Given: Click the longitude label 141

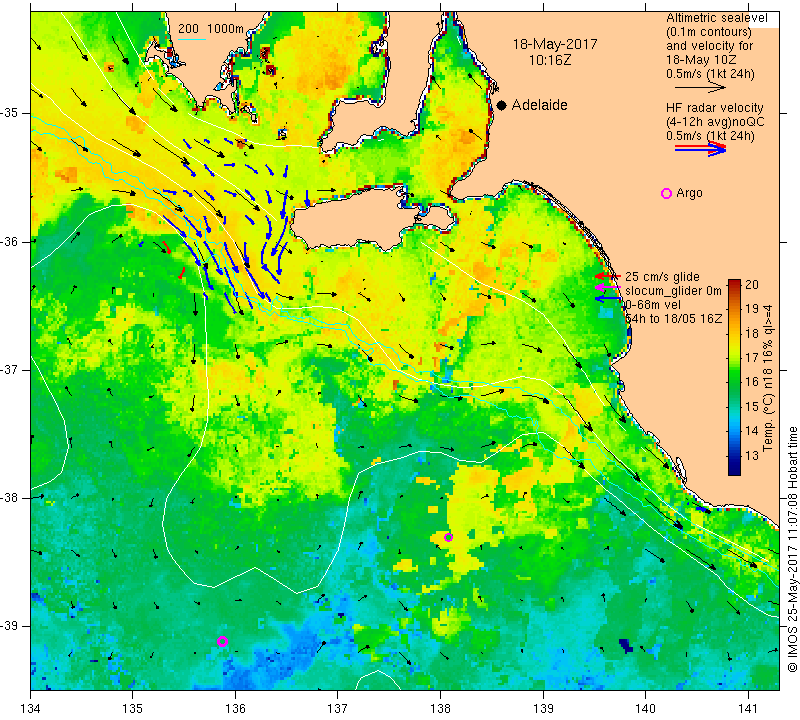Looking at the screenshot, I should pos(748,709).
